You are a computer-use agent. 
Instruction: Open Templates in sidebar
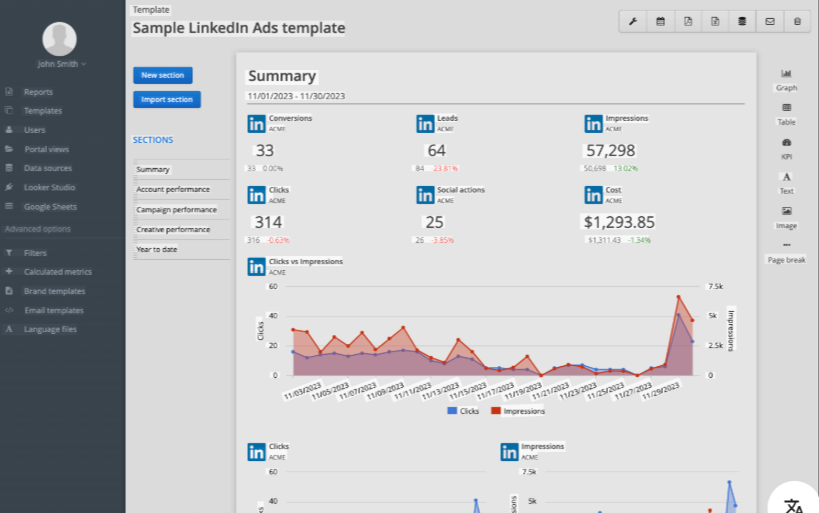tap(43, 111)
